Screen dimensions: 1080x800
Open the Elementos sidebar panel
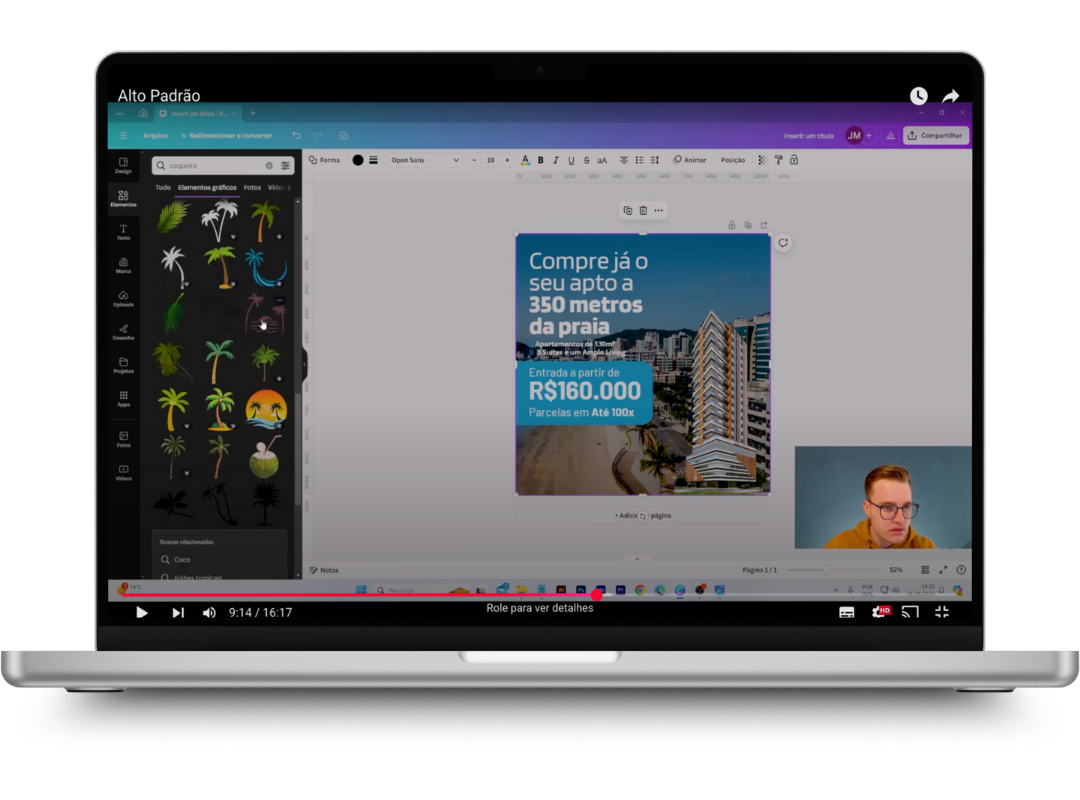(123, 198)
